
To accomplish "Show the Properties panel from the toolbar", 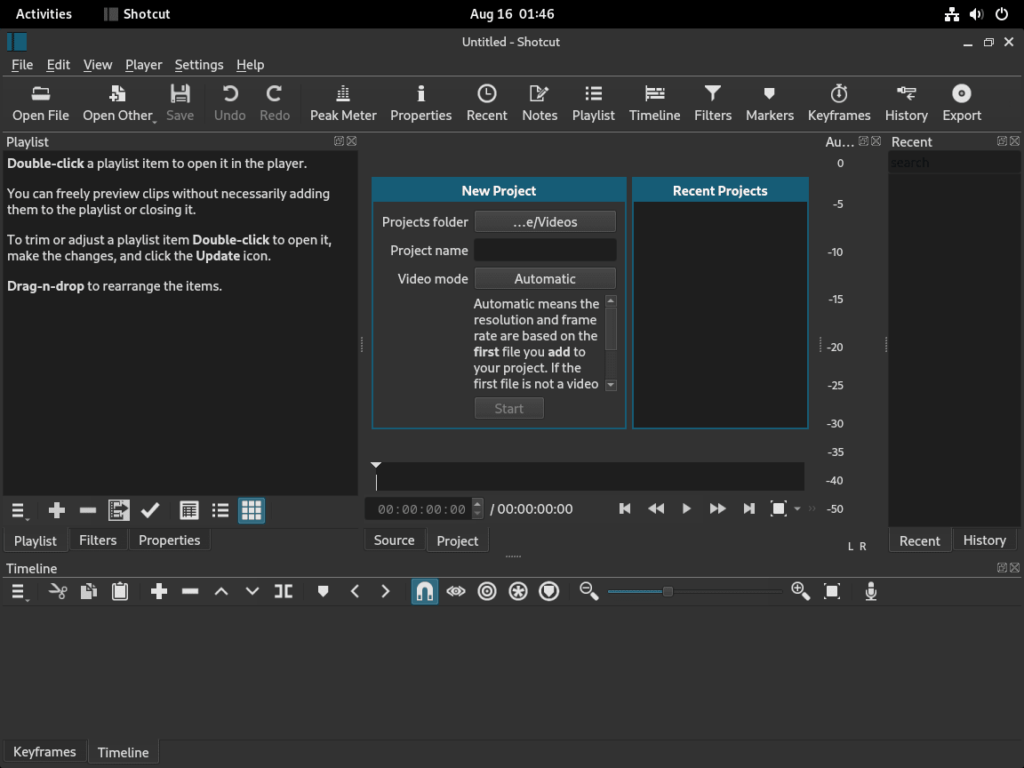I will click(x=421, y=103).
